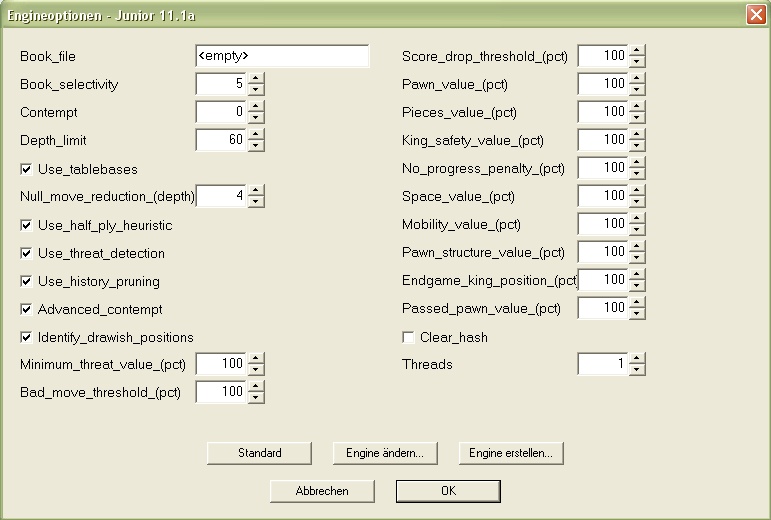Viewport: 771px width, 520px height.
Task: Decrease Endgame_king_position with down arrow
Action: [637, 286]
